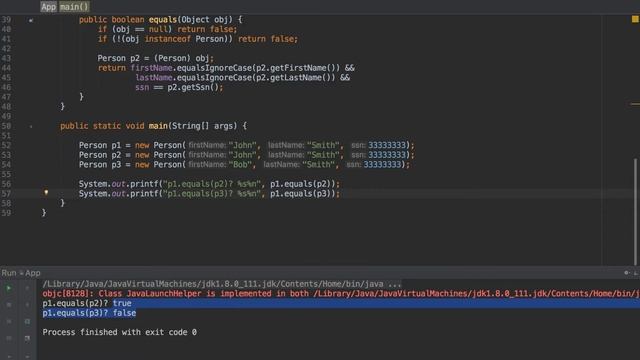Click the intention lightbulb on line 57
This screenshot has width=640, height=360.
[46, 192]
